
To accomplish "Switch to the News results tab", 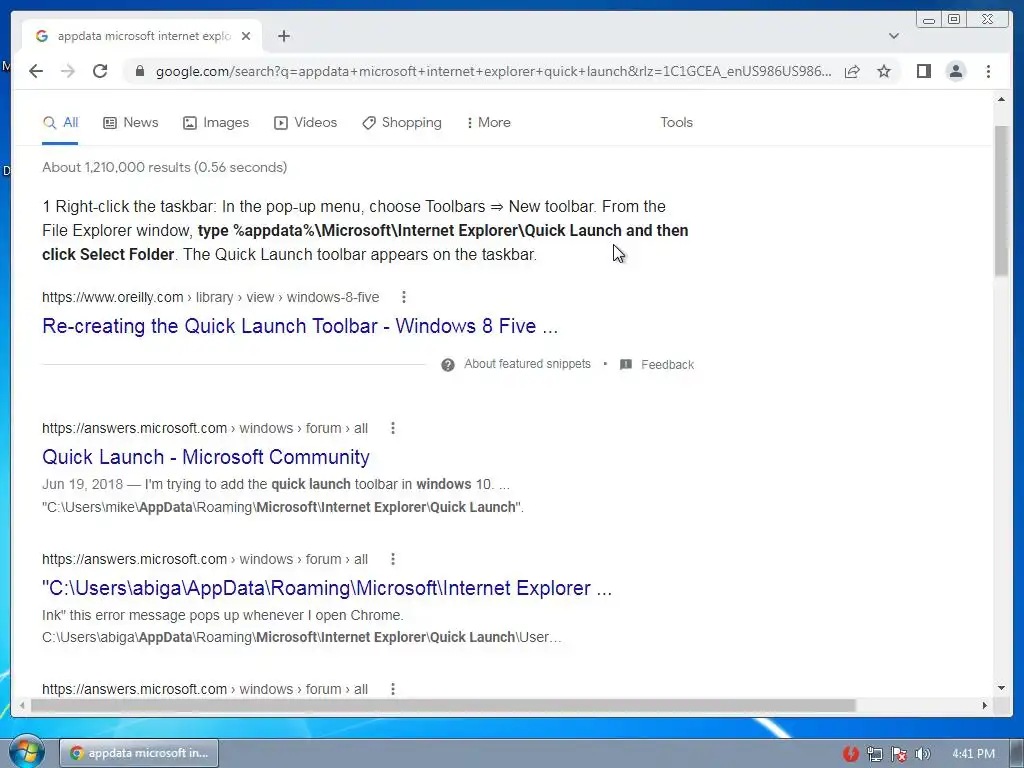I will point(131,123).
